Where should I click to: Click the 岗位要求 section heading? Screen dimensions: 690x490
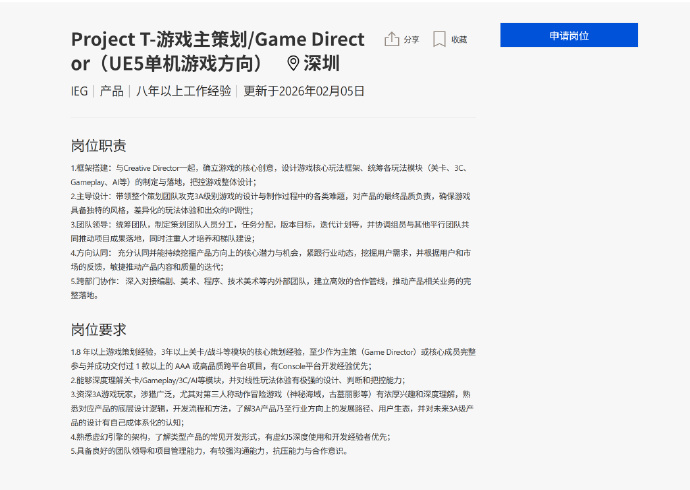[x=98, y=329]
